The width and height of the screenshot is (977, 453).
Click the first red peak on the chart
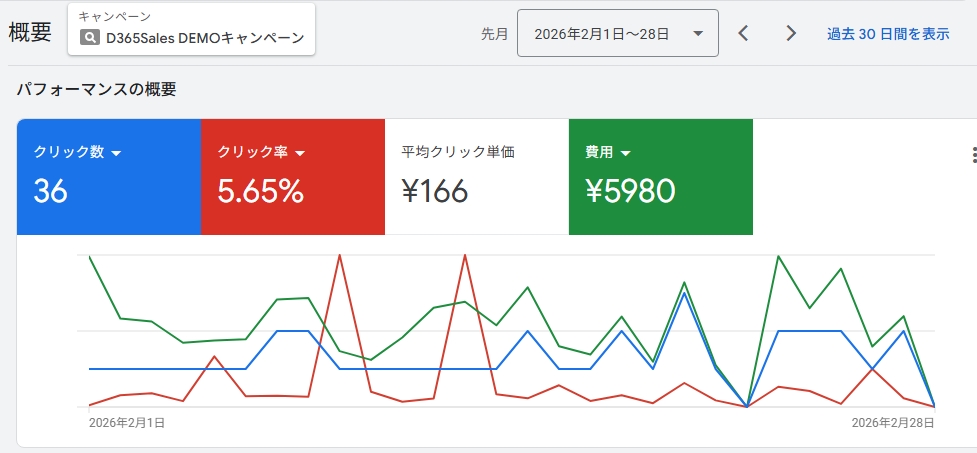[340, 256]
